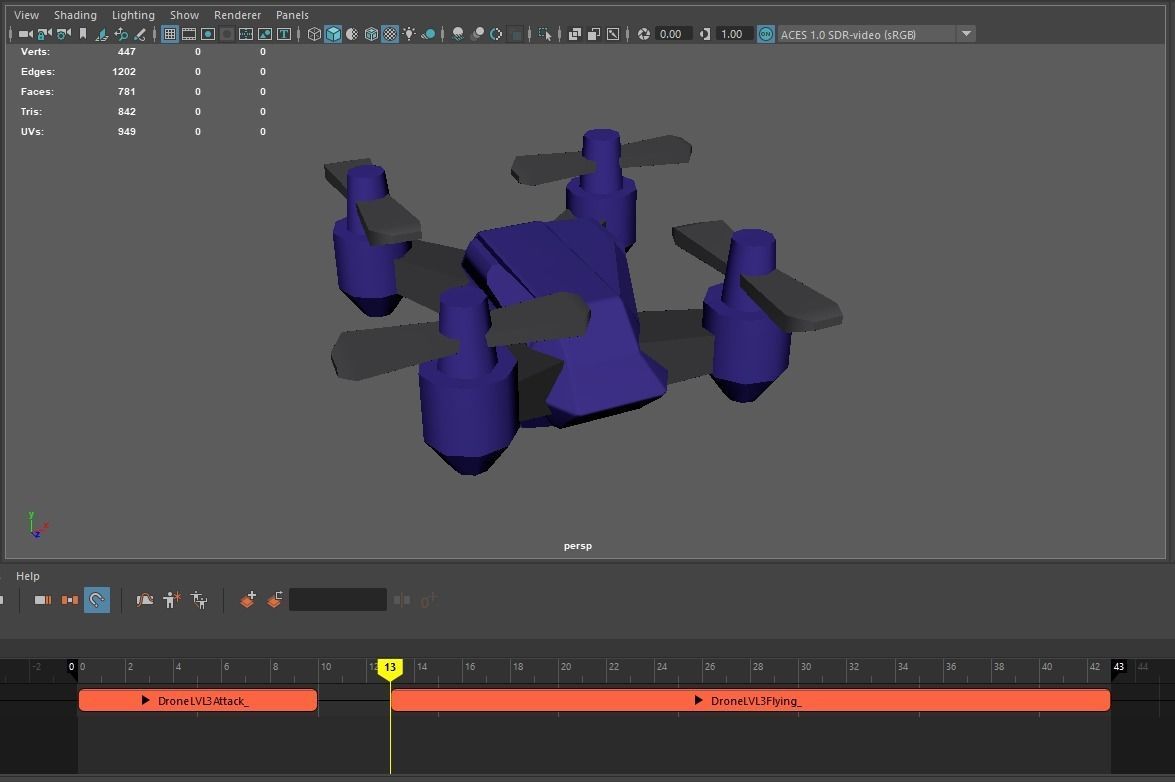Click the dark text field in Time Editor toolbar

coord(338,599)
